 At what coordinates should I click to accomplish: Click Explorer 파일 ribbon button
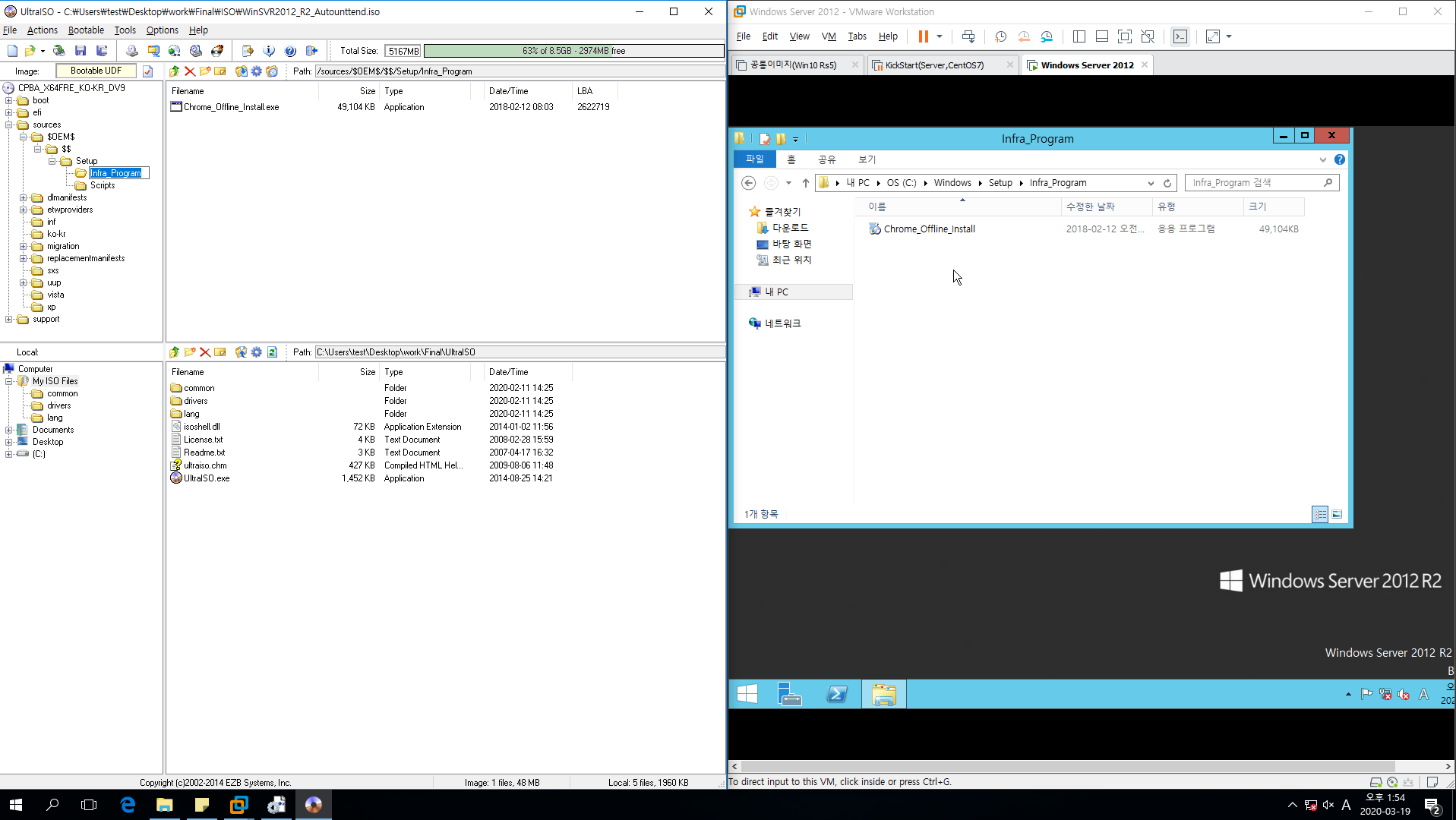click(754, 159)
